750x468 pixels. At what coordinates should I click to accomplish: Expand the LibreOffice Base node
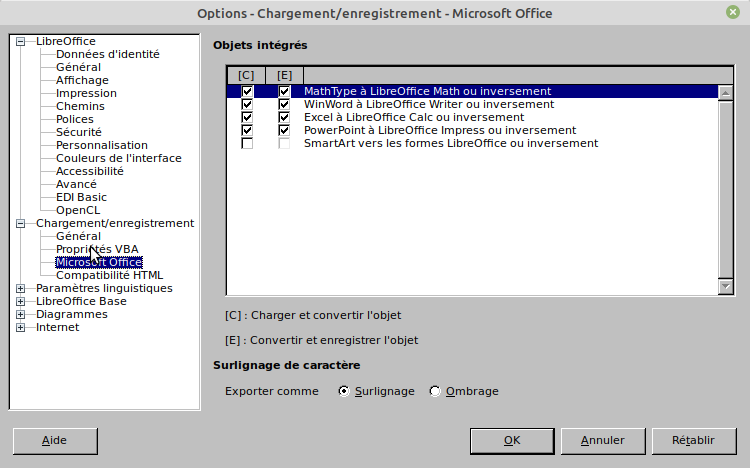(x=21, y=301)
